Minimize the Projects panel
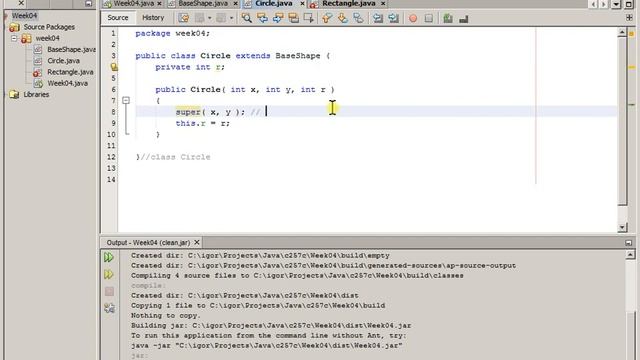Screen dimensions: 640x360 pos(89,4)
